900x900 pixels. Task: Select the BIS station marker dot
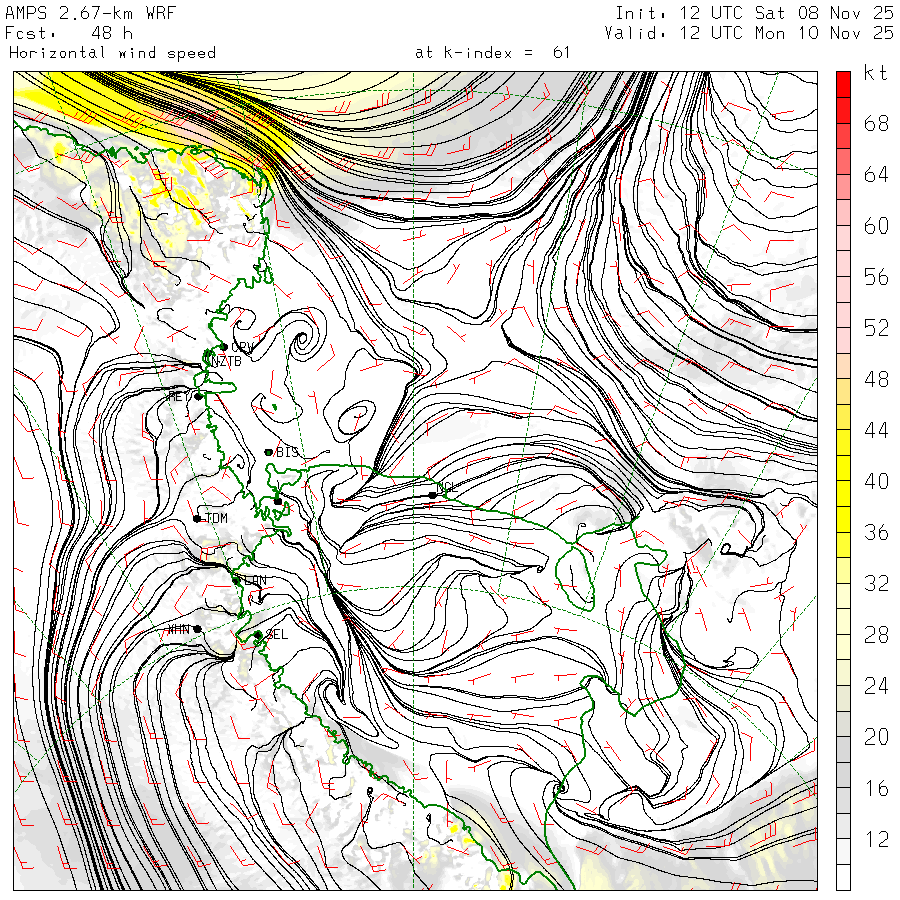[268, 452]
